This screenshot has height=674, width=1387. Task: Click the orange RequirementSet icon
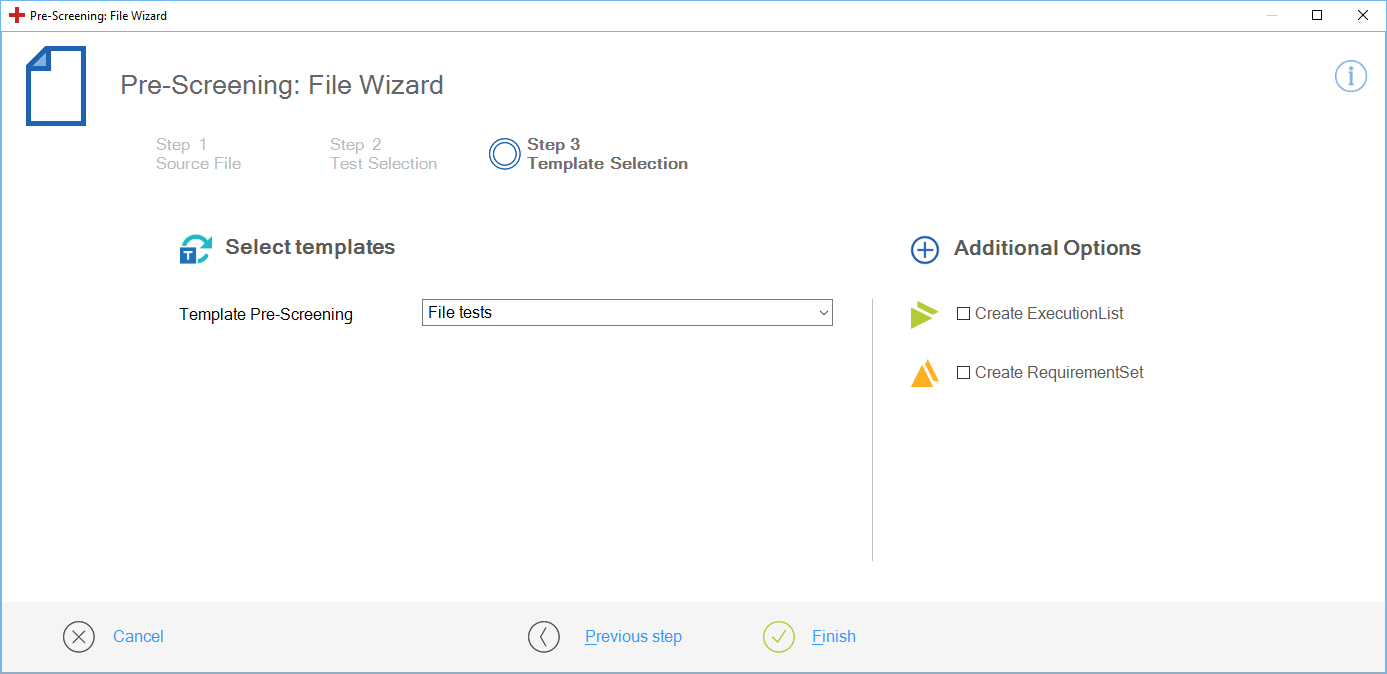pyautogui.click(x=925, y=373)
